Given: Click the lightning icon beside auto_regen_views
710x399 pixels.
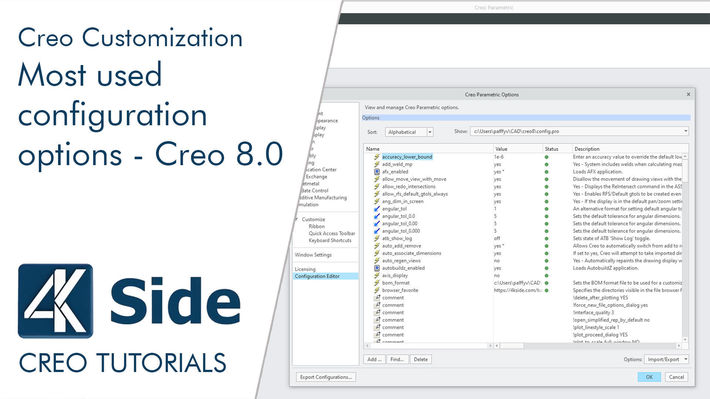Looking at the screenshot, I should pos(376,260).
